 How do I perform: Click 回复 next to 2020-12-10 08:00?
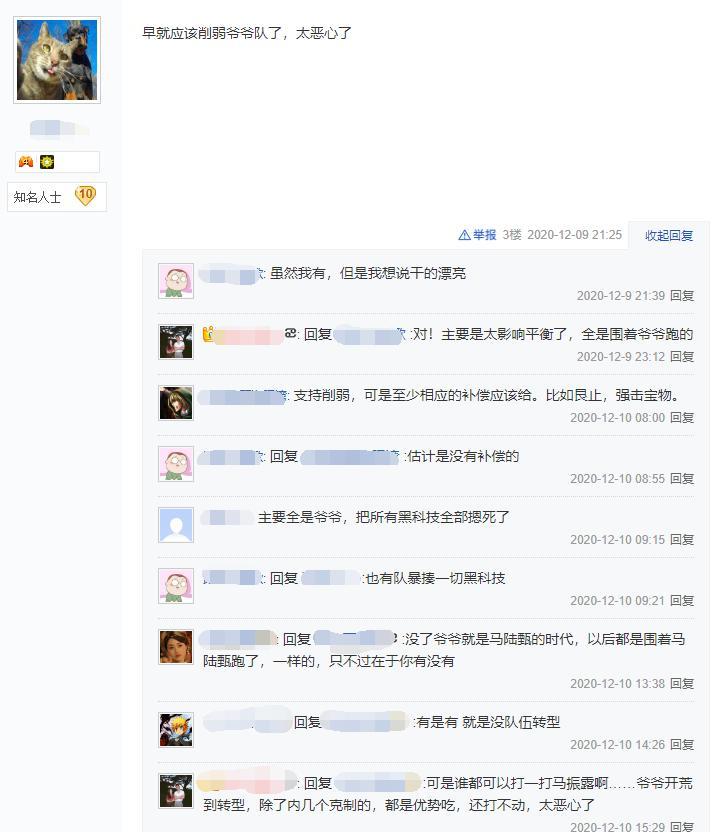click(x=682, y=418)
